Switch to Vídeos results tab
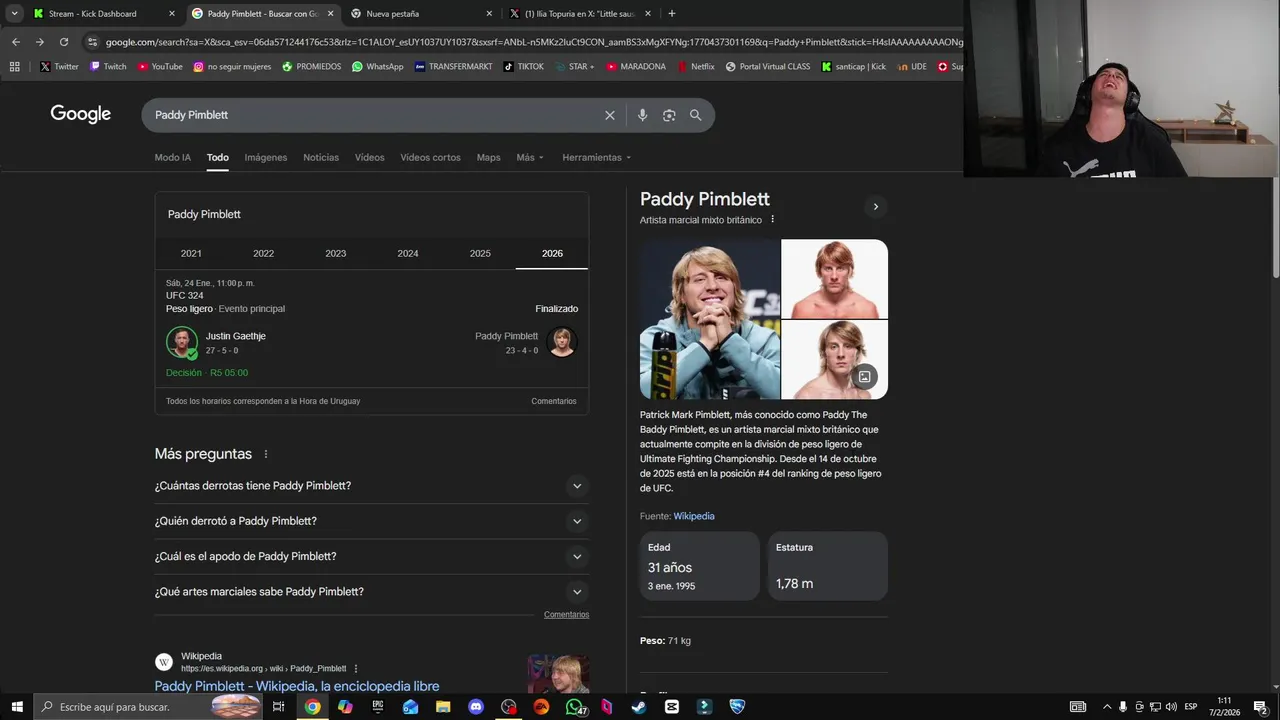Screen dimensions: 1280x720 (369, 158)
